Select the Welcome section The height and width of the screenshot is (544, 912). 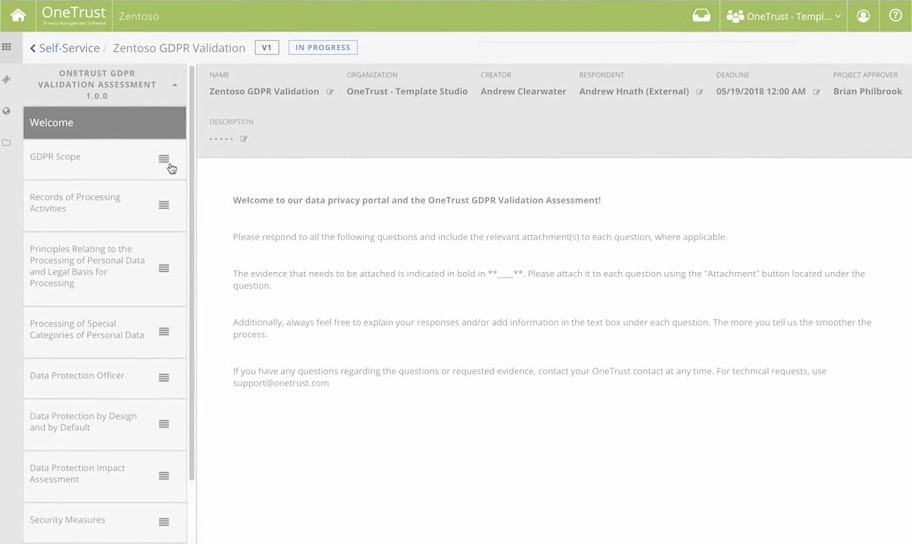[105, 123]
